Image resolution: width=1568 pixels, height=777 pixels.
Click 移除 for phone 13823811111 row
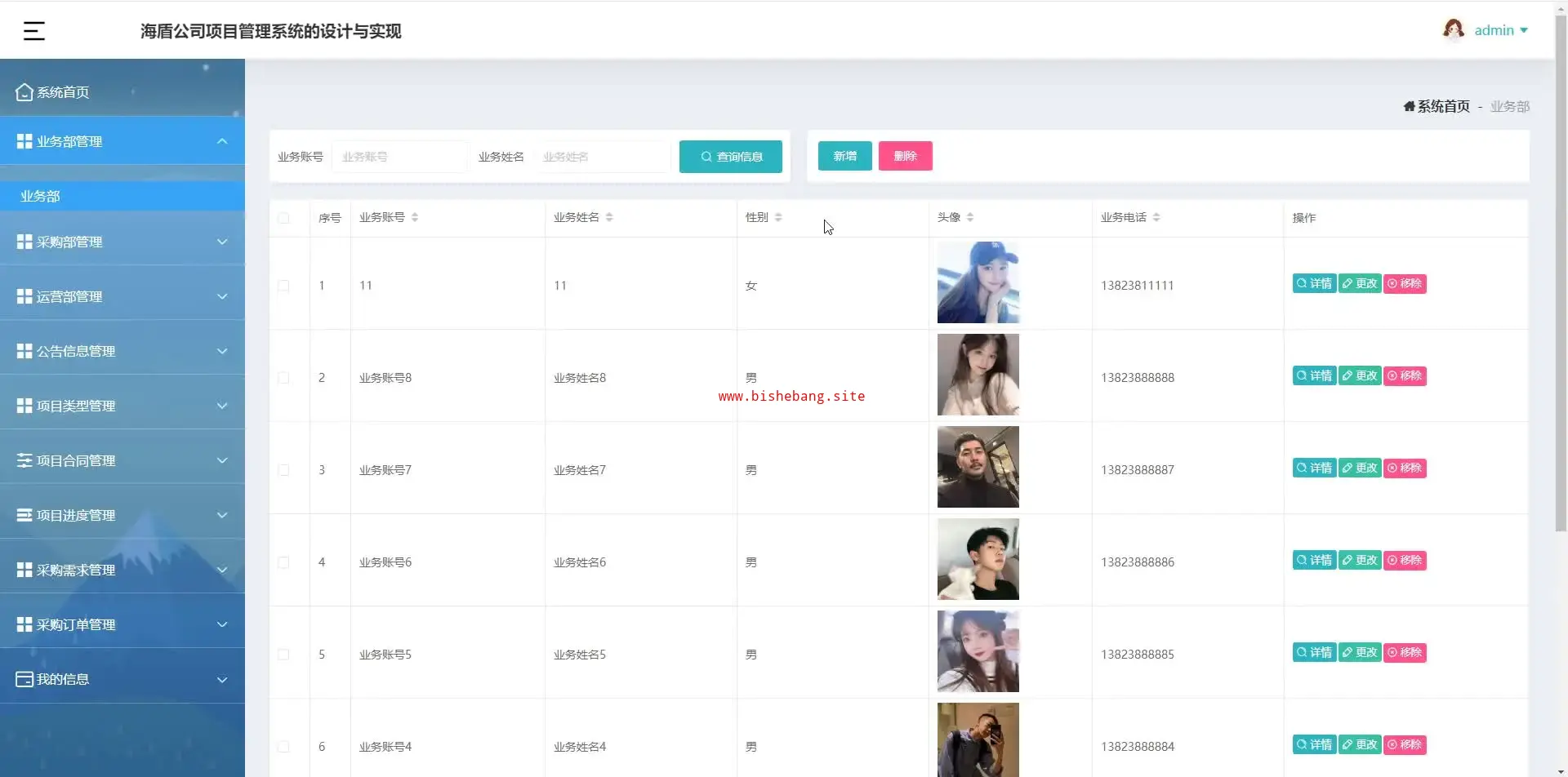(1405, 284)
